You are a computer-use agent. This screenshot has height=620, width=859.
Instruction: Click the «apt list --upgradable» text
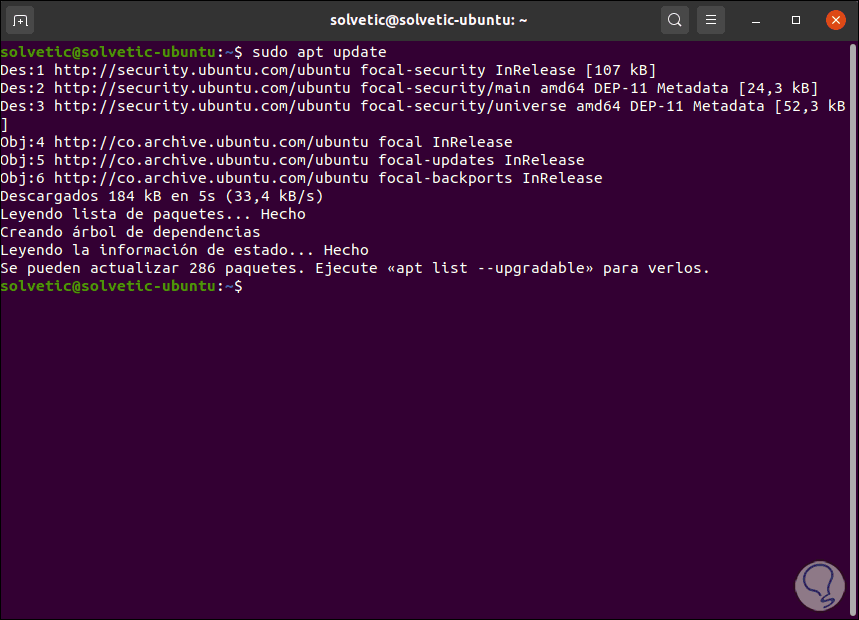coord(490,268)
